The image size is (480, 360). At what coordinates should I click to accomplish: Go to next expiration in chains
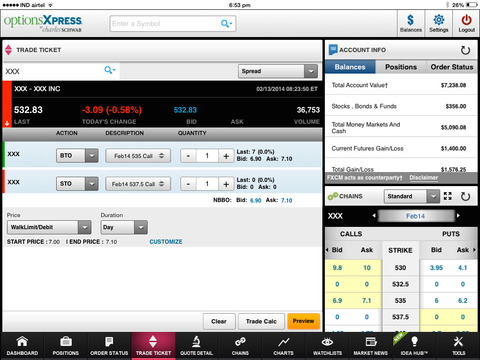[458, 216]
